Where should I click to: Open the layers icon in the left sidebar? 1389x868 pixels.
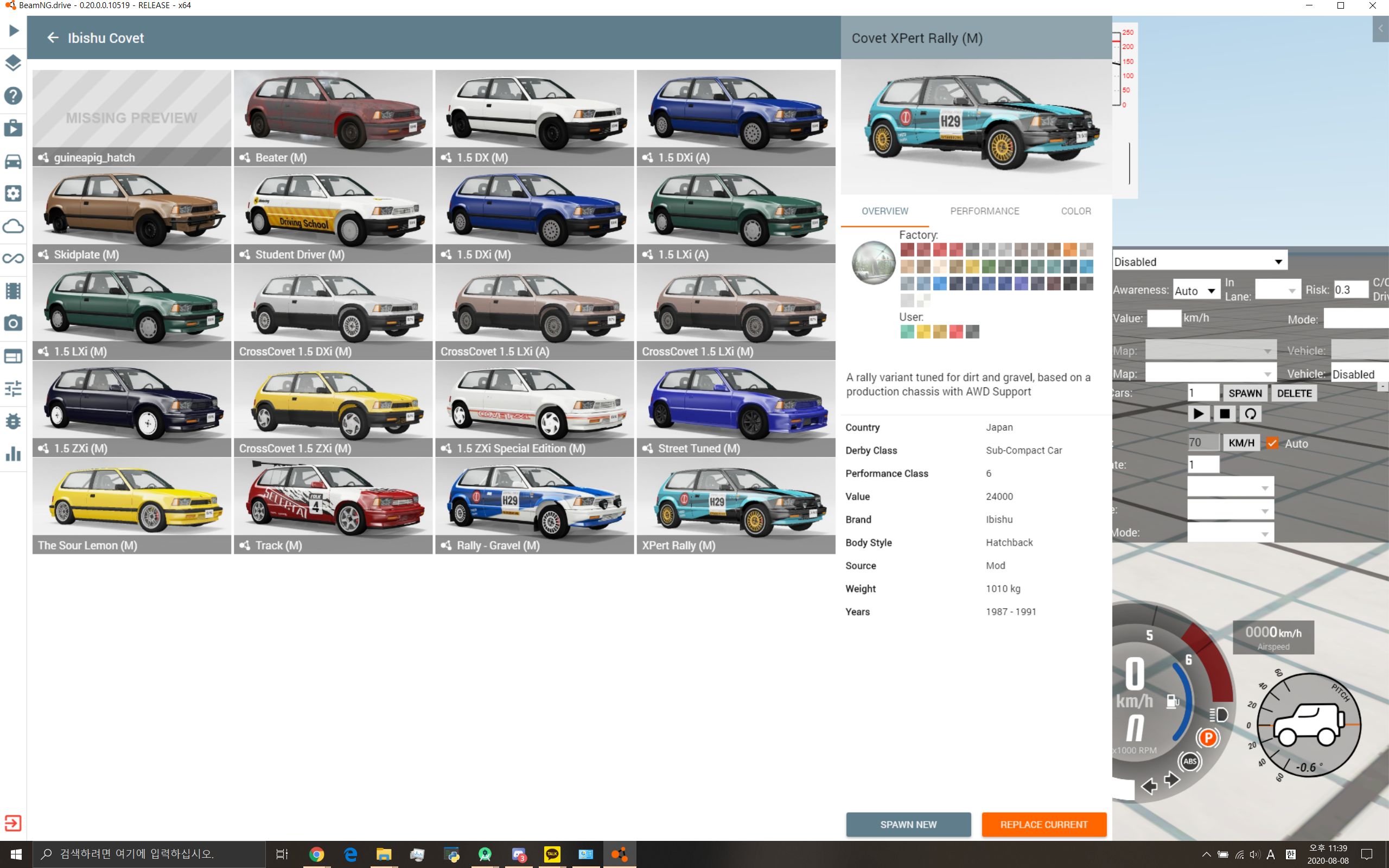tap(13, 62)
